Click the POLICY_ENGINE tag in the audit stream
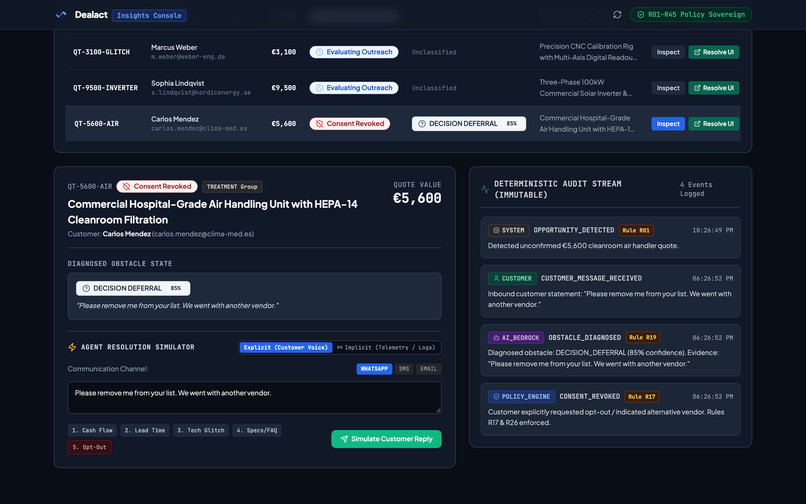The image size is (806, 504). 521,397
